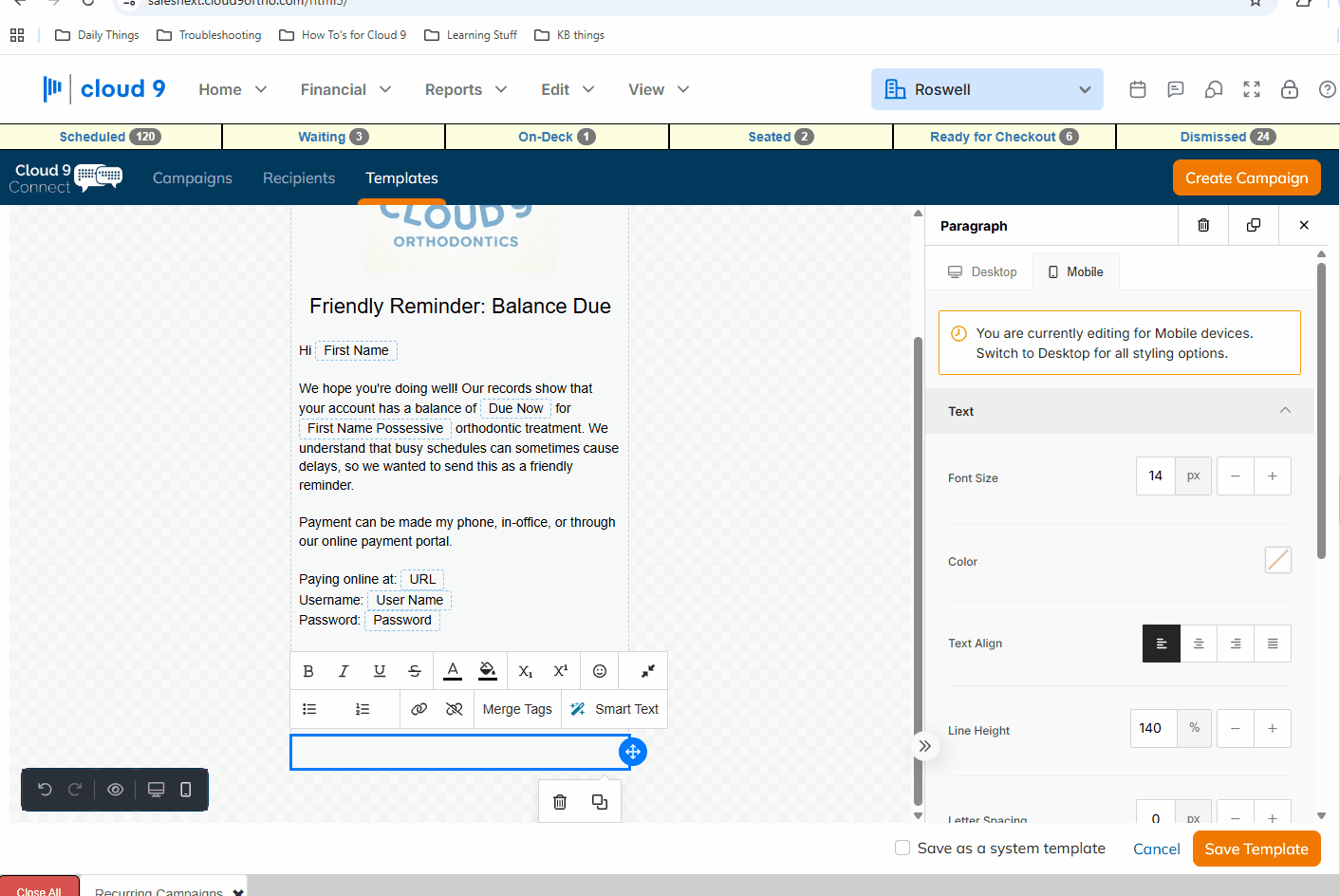Screen dimensions: 1340x896
Task: Open the help question mark icon
Action: pyautogui.click(x=1328, y=89)
